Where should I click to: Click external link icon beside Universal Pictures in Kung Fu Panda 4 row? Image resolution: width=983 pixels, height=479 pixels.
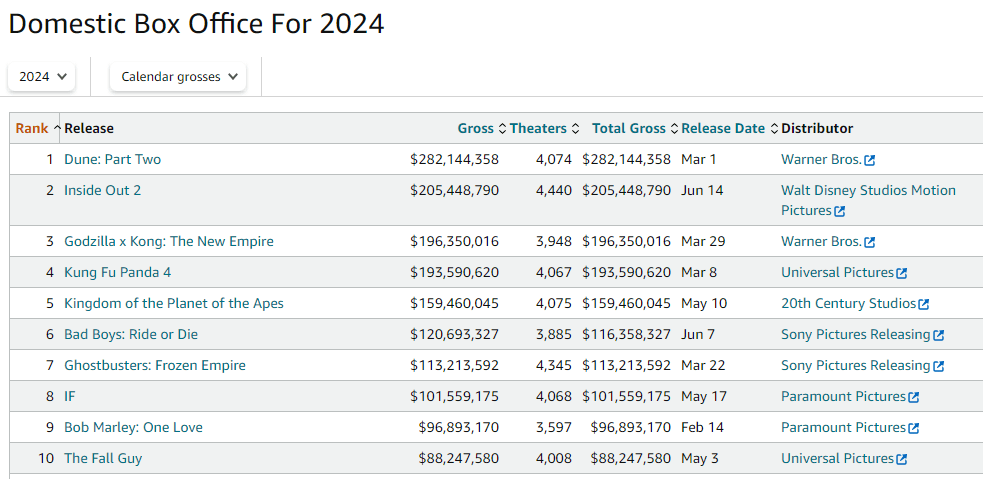pyautogui.click(x=902, y=273)
